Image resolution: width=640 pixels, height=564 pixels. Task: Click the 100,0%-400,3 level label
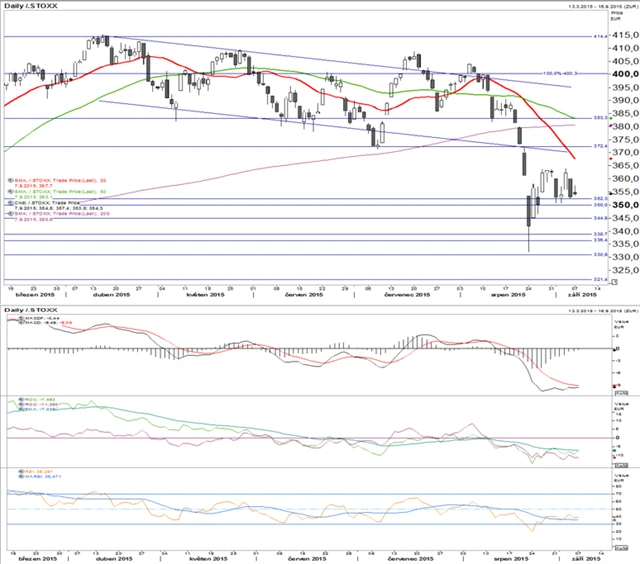coord(560,73)
